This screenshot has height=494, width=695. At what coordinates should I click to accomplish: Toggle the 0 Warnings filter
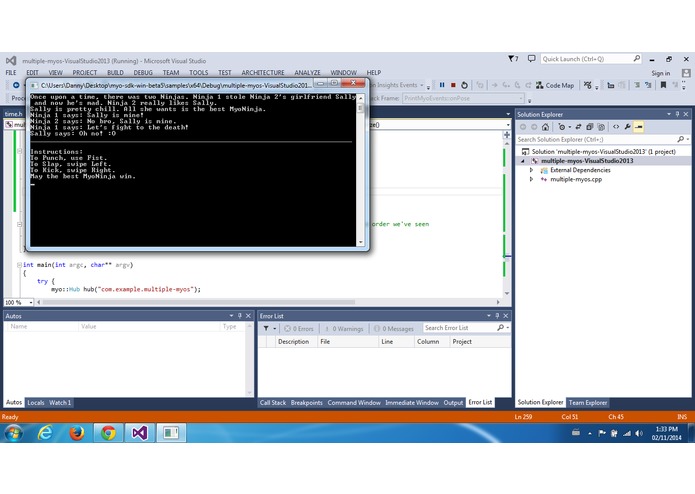344,328
